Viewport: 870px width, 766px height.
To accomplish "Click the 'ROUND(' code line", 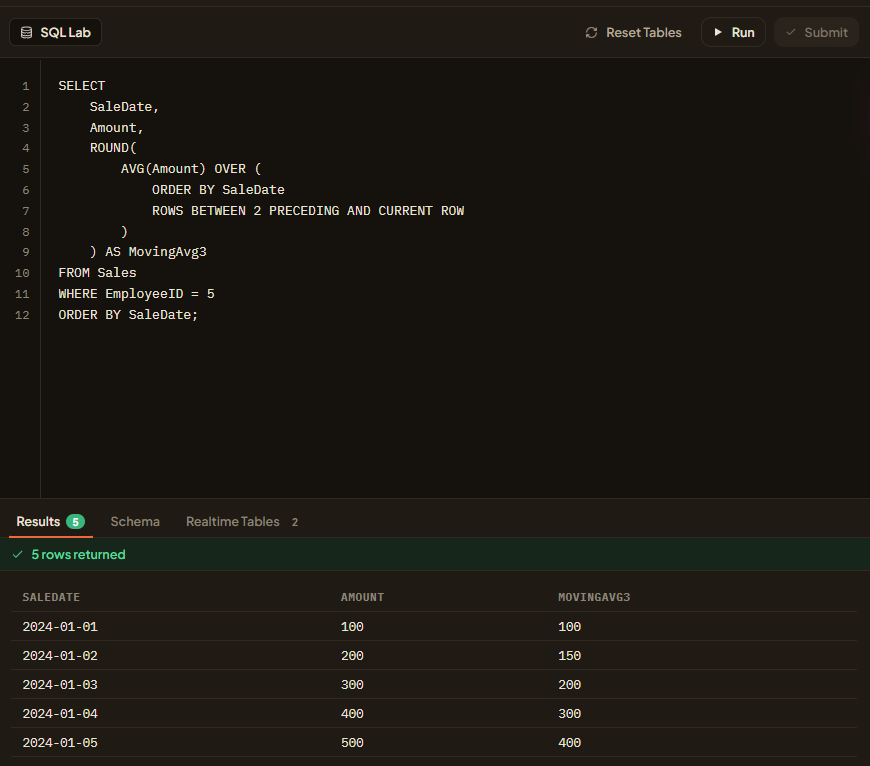I will point(113,148).
